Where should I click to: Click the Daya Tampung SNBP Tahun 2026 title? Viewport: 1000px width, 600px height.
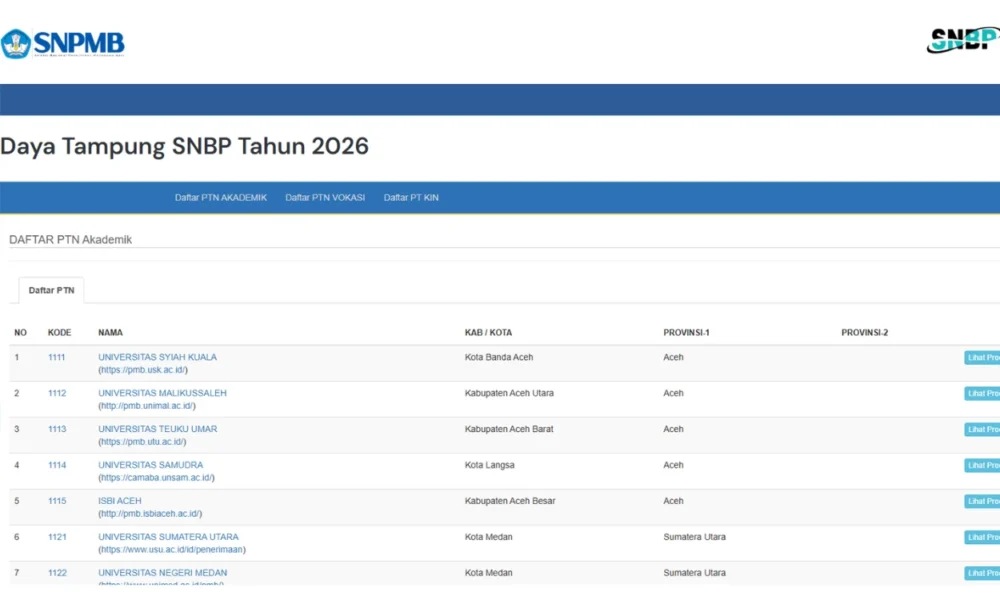(x=184, y=146)
